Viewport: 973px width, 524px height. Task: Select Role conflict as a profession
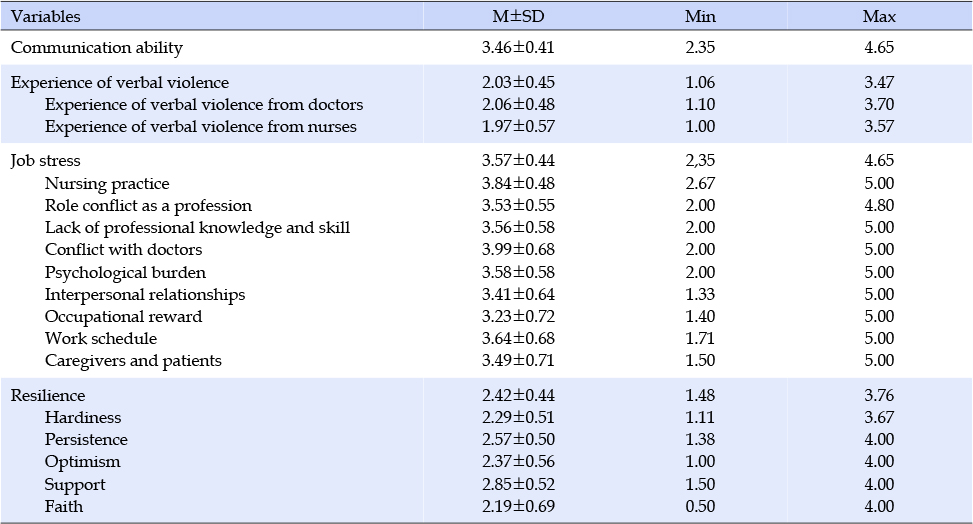(148, 206)
